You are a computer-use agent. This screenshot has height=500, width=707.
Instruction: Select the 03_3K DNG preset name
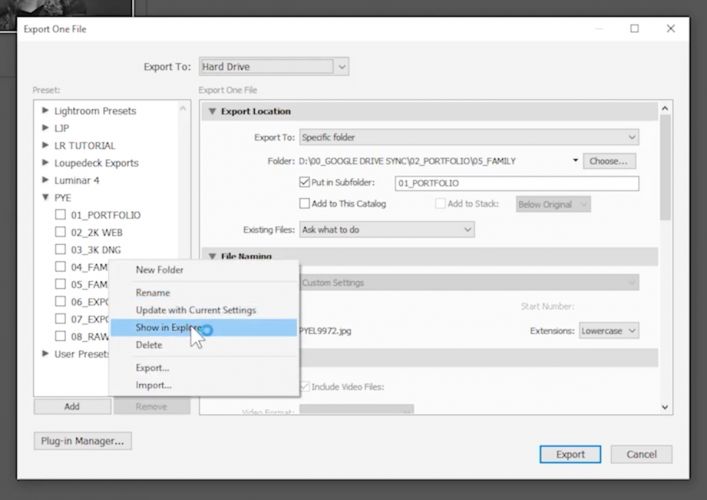click(x=96, y=250)
